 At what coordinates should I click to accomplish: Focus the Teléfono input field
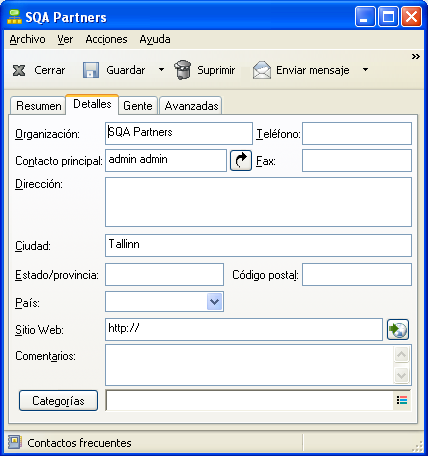tap(357, 133)
